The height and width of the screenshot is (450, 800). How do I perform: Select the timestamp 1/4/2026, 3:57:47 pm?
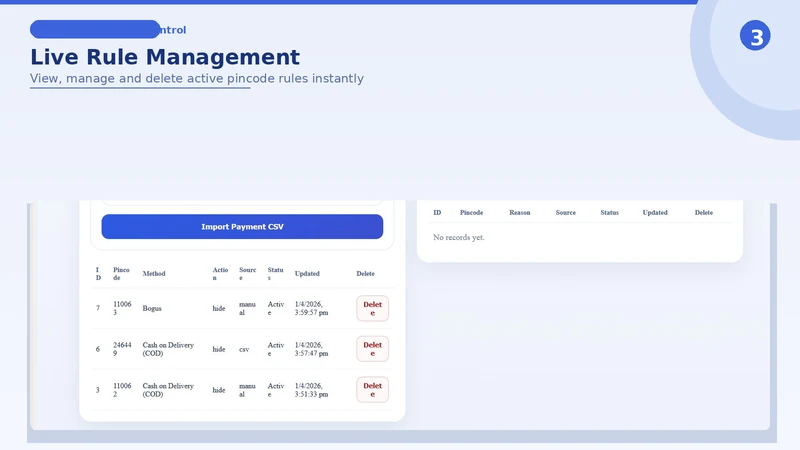(x=311, y=349)
